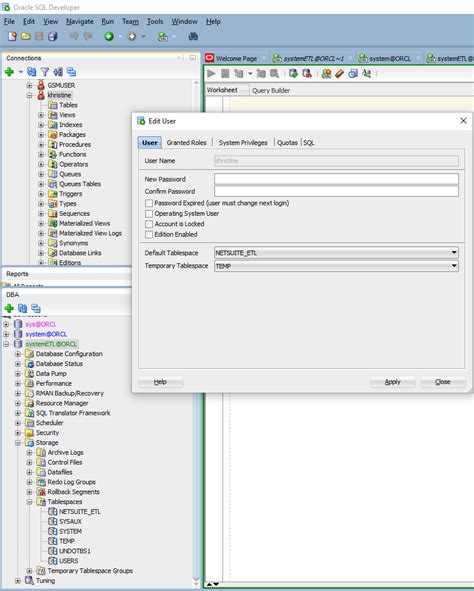Click the New file icon in main toolbar

pyautogui.click(x=12, y=36)
